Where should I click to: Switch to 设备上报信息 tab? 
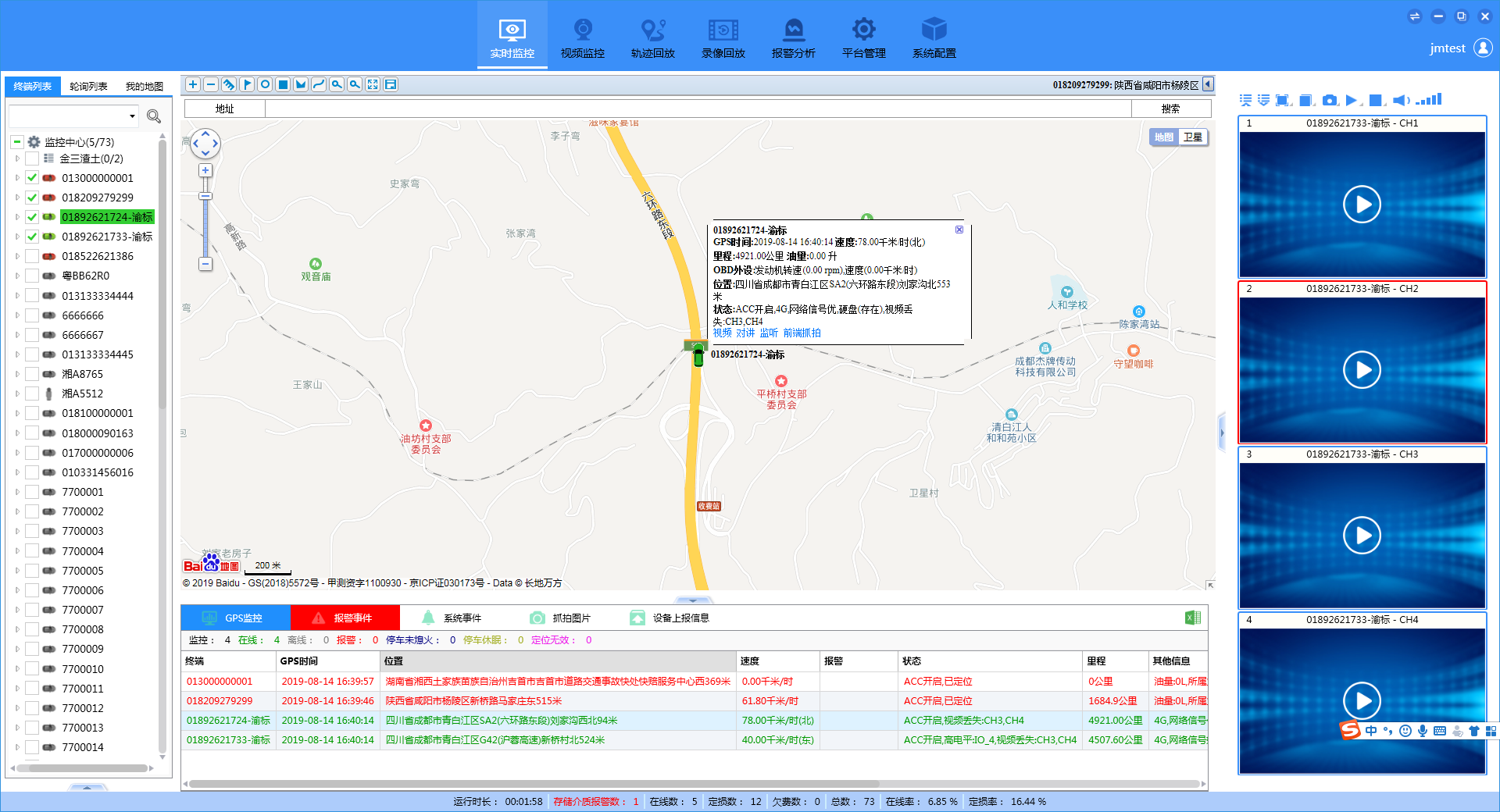671,618
